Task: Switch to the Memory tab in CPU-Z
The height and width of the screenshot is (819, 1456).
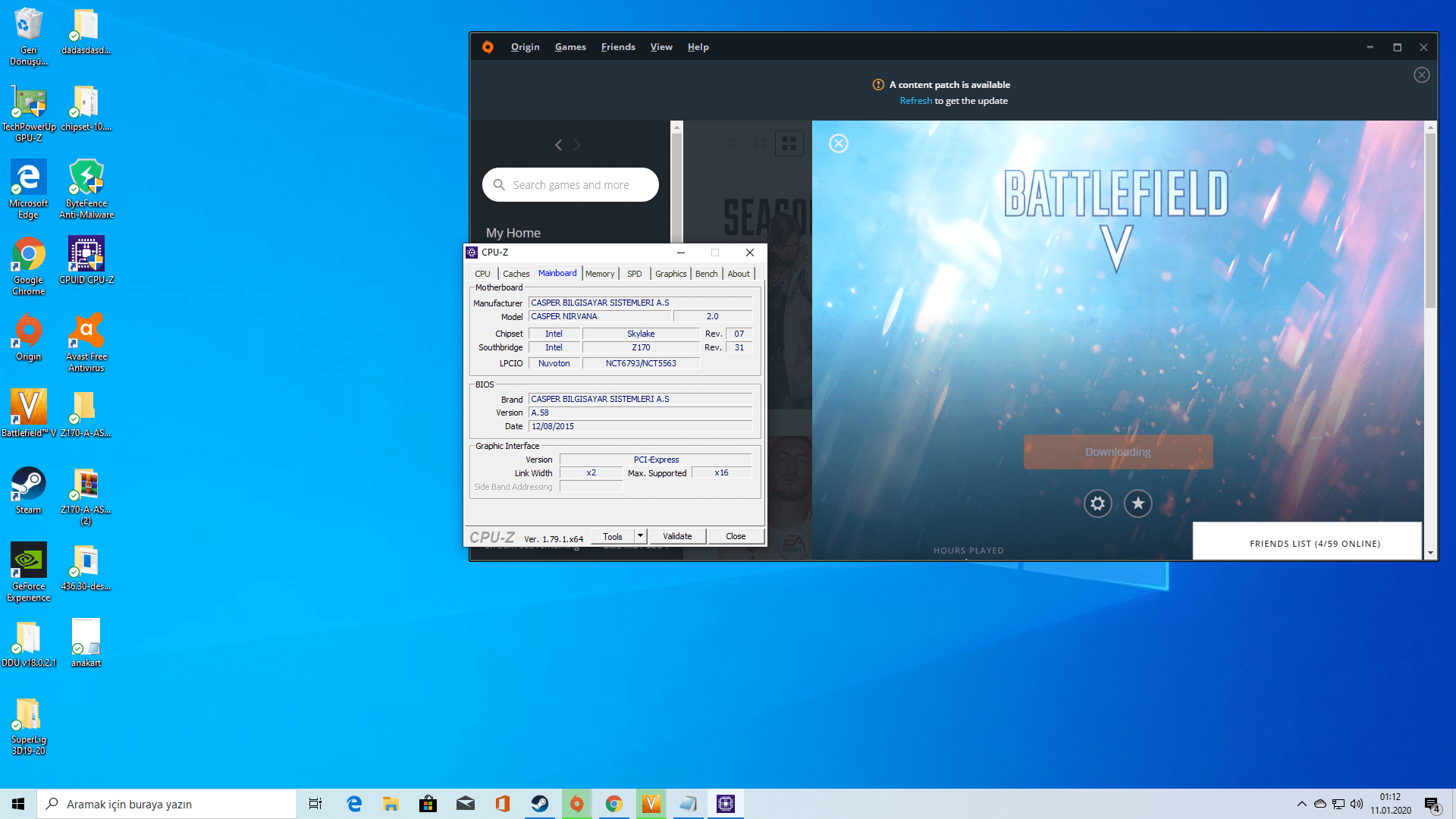Action: pos(600,274)
